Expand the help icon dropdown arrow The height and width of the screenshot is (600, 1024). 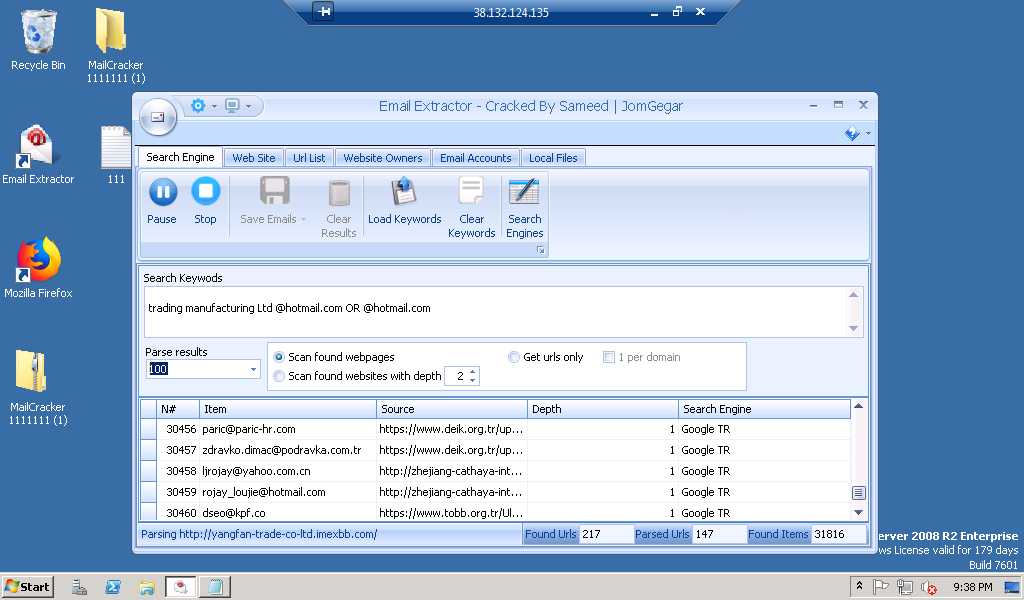868,133
